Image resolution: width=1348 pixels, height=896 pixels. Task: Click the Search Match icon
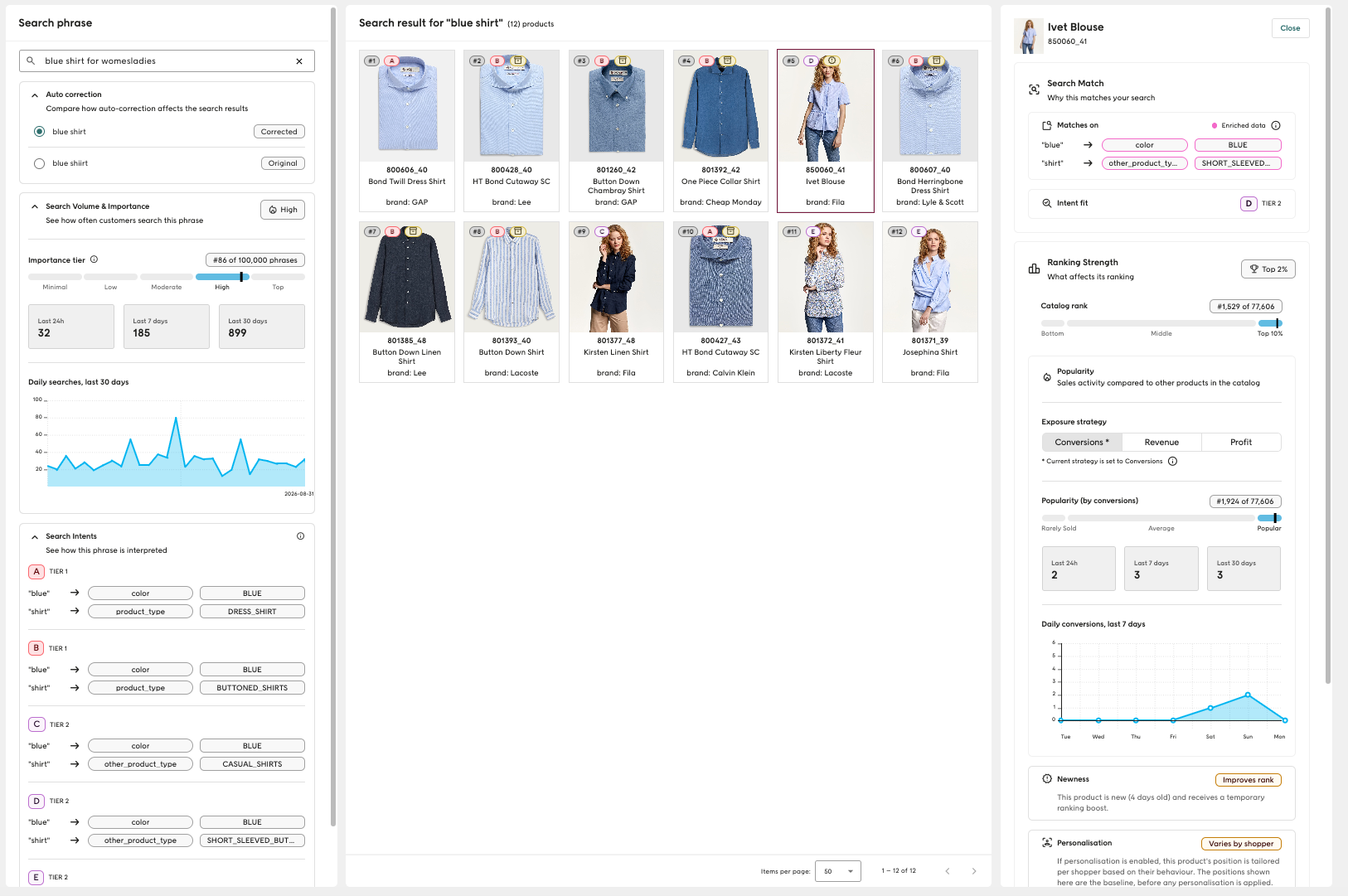tap(1034, 90)
